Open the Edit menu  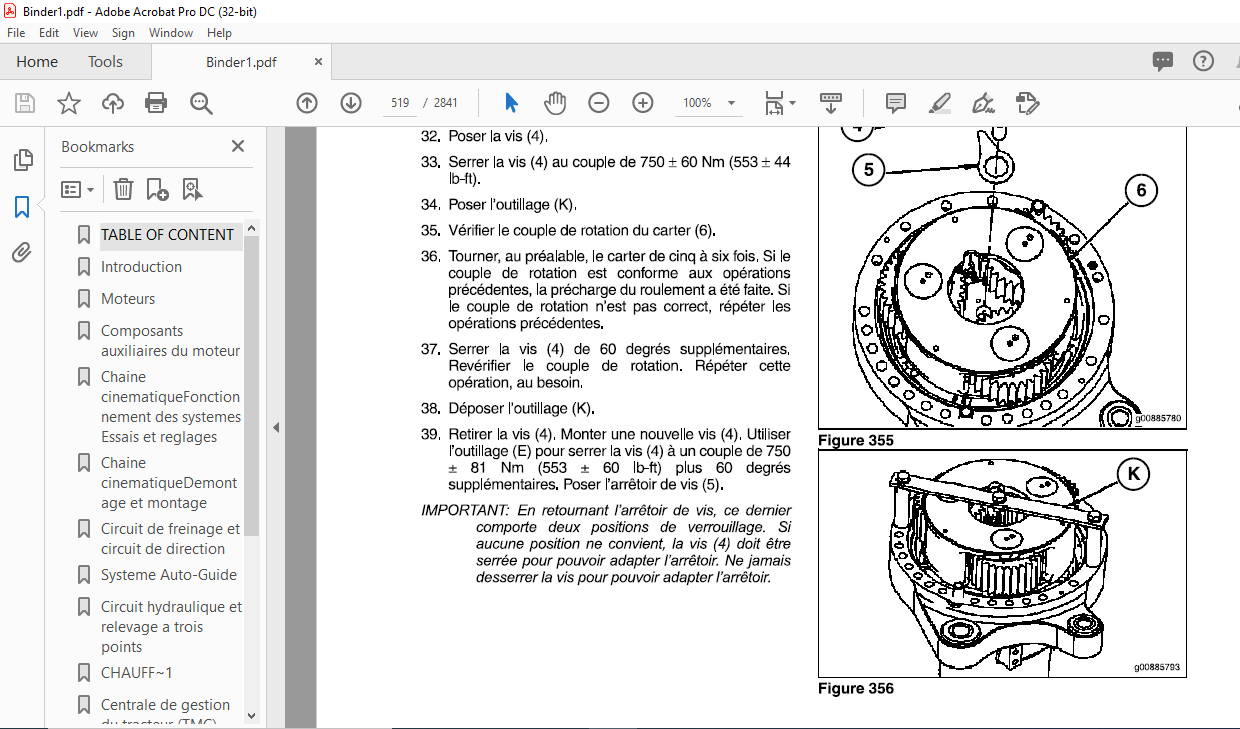pyautogui.click(x=49, y=33)
